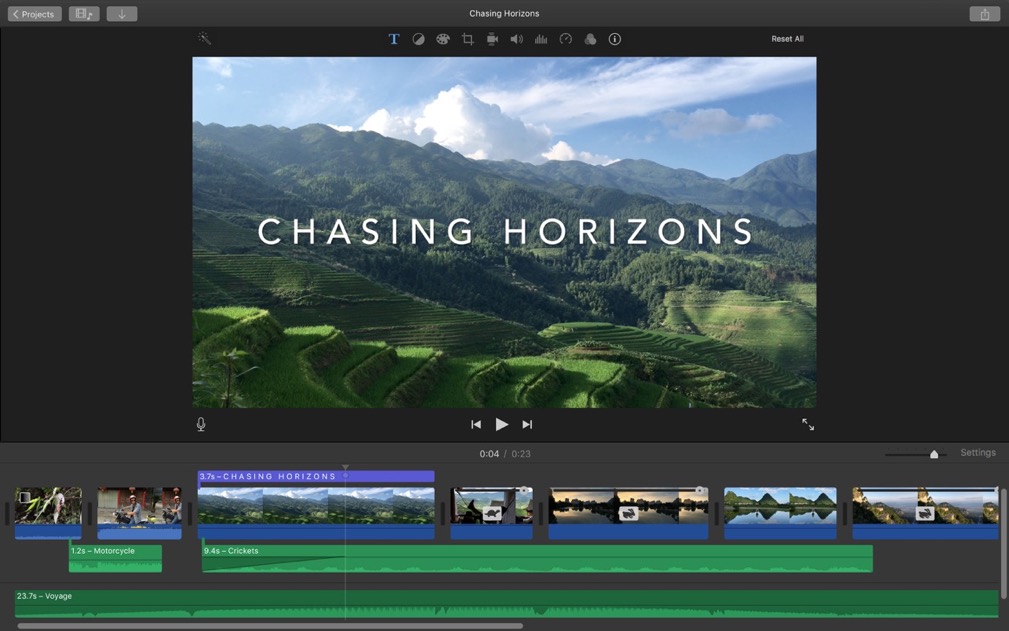Select the Cropping tool
1009x631 pixels.
click(x=468, y=39)
